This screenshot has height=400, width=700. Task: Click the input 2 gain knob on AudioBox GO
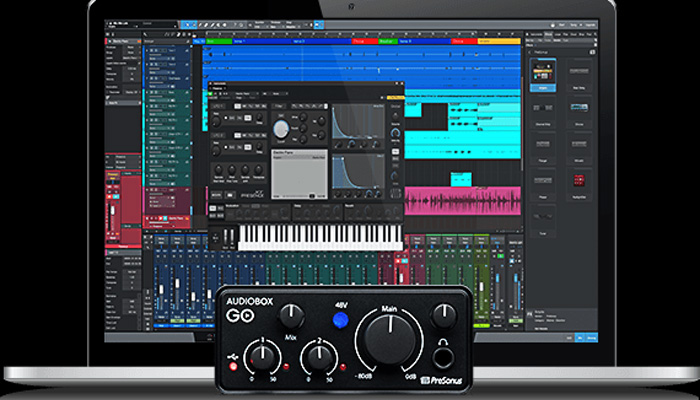(320, 357)
